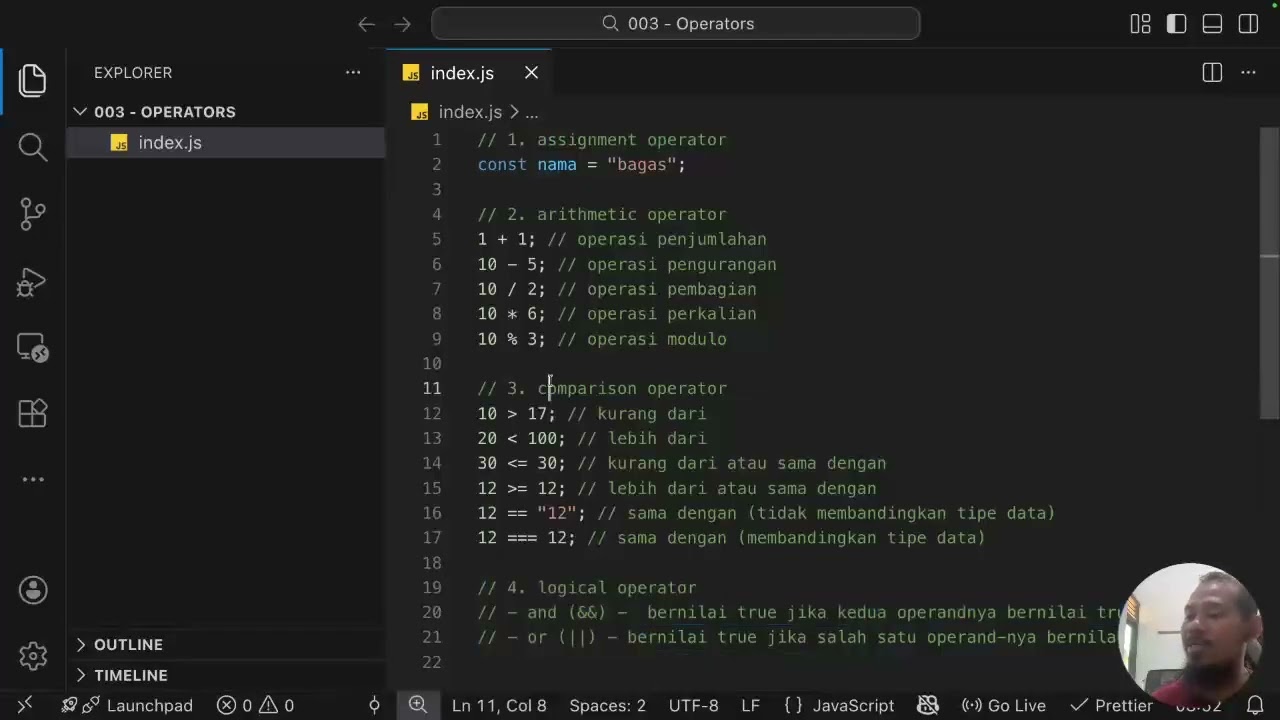The image size is (1280, 720).
Task: Split the editor to the right
Action: click(1212, 73)
